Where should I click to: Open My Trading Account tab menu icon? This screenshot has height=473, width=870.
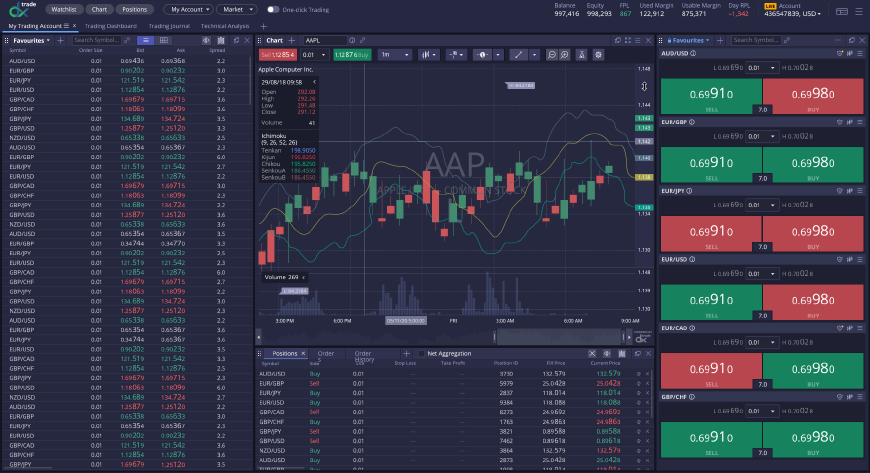point(66,26)
